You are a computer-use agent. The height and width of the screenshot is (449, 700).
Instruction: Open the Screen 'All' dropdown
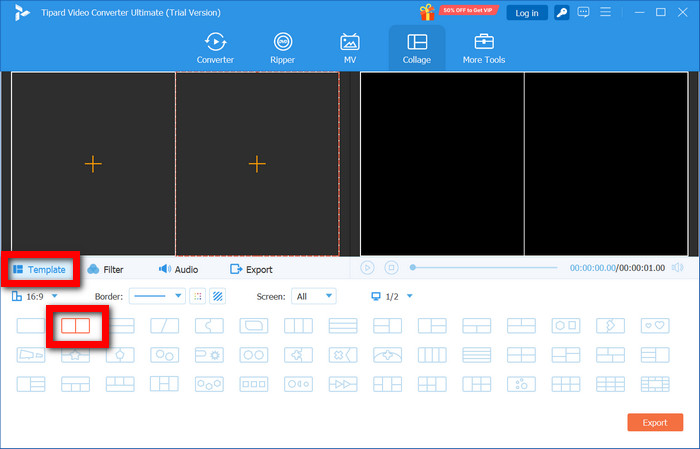[313, 296]
